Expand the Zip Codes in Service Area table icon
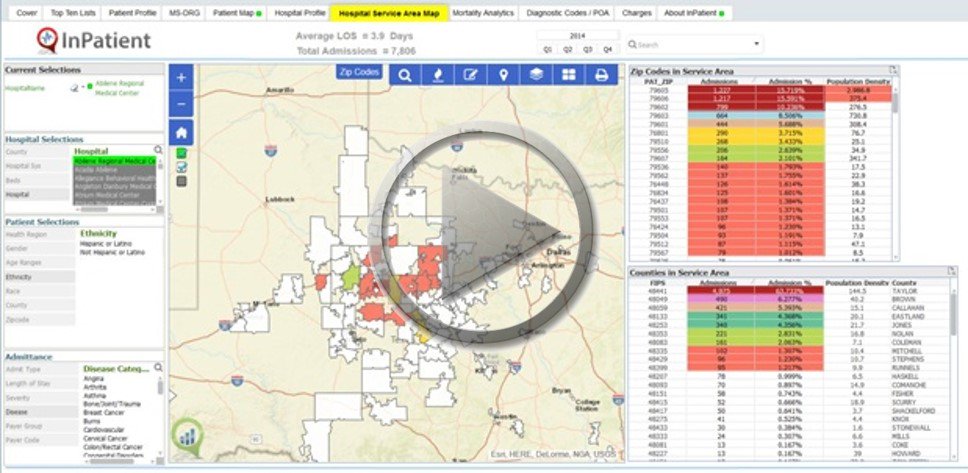 (x=892, y=70)
